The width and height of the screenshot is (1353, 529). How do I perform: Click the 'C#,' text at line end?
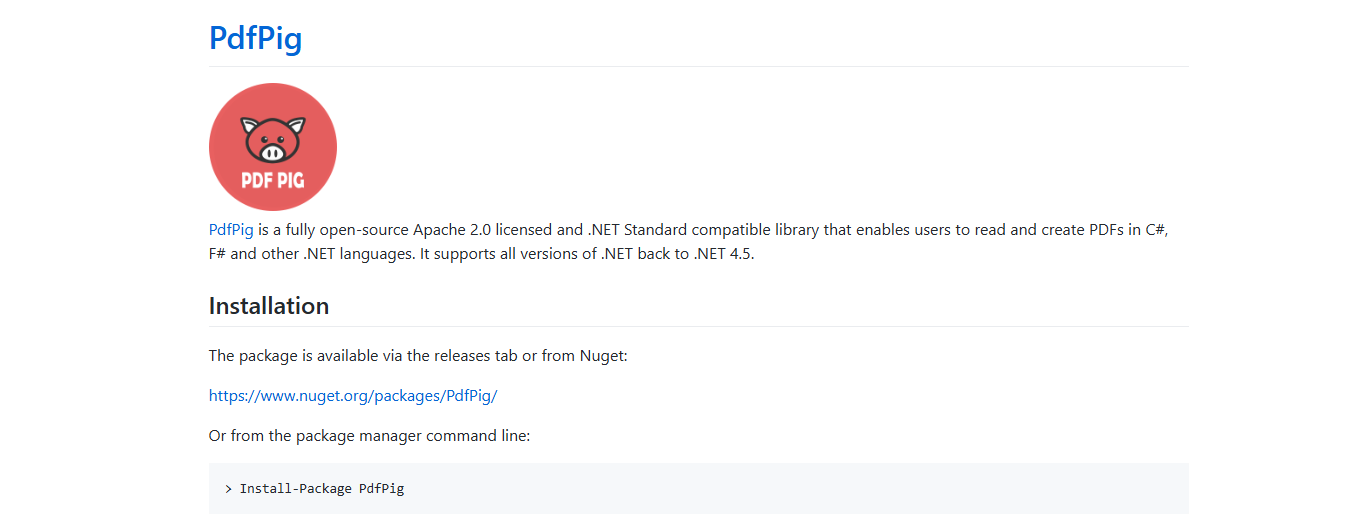tap(1157, 230)
